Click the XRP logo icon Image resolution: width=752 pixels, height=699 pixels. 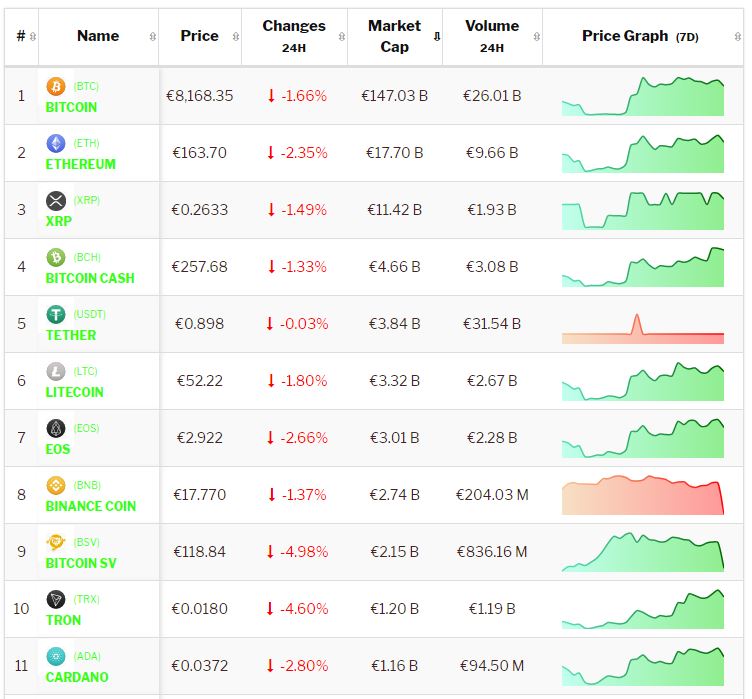click(56, 201)
